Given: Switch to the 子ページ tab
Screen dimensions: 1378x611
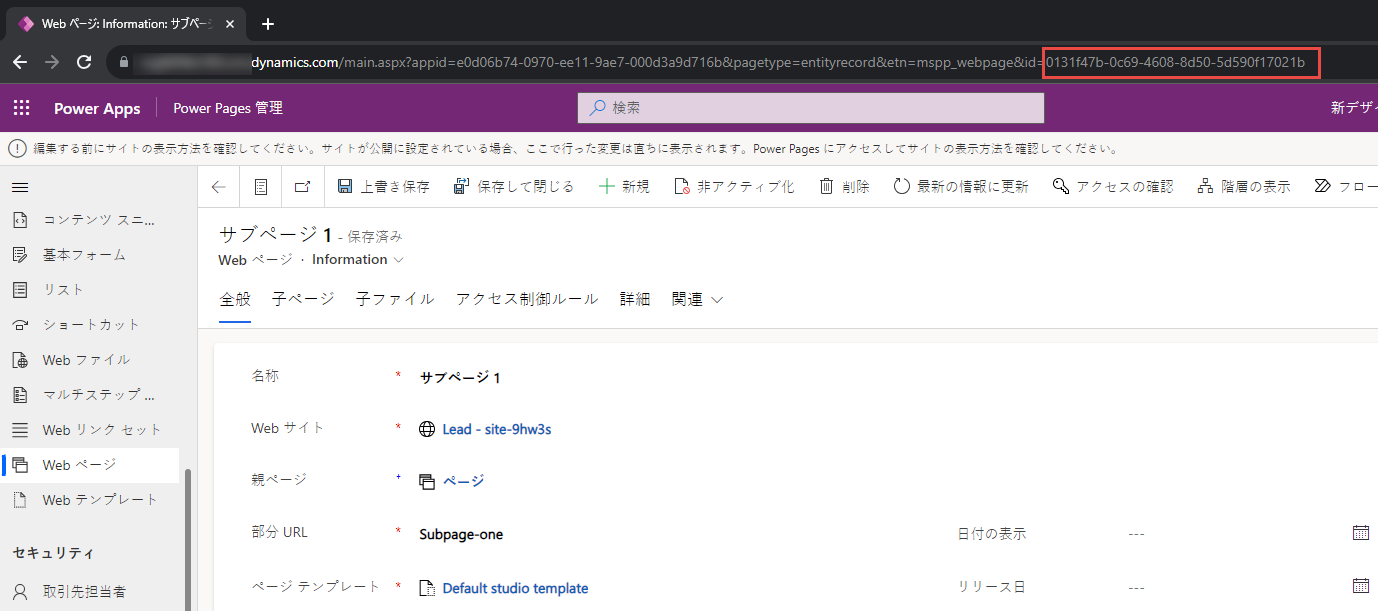Looking at the screenshot, I should tap(303, 299).
